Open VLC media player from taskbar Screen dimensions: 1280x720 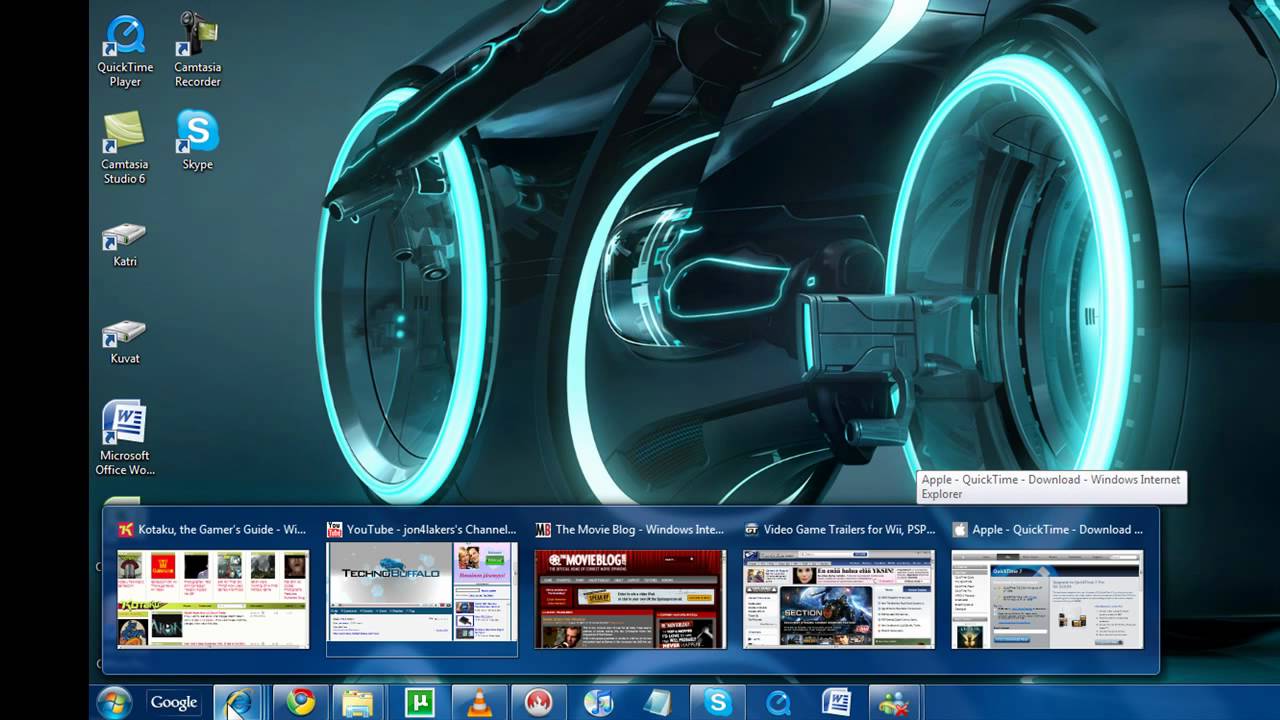479,702
